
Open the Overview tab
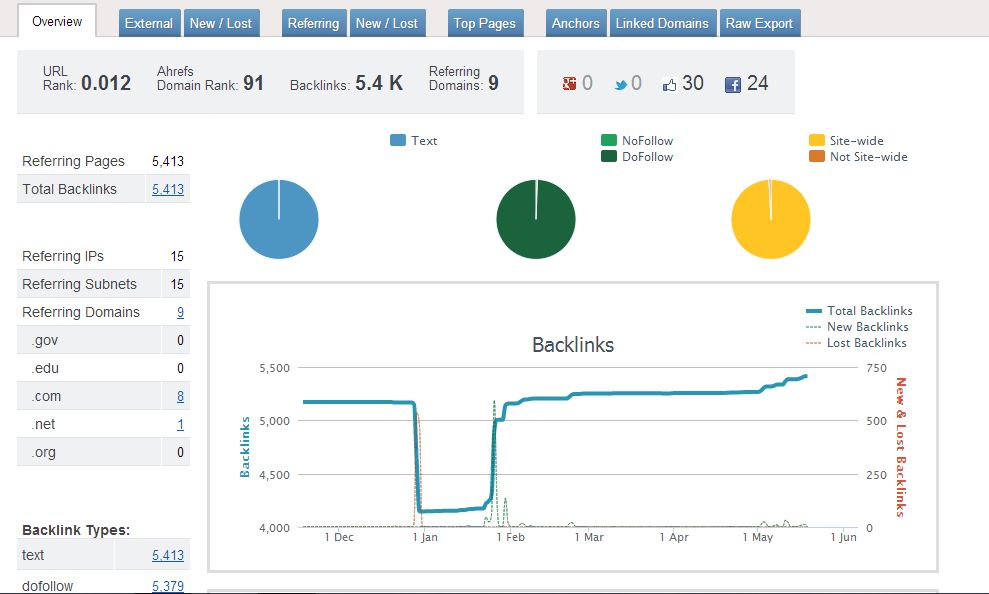point(57,21)
